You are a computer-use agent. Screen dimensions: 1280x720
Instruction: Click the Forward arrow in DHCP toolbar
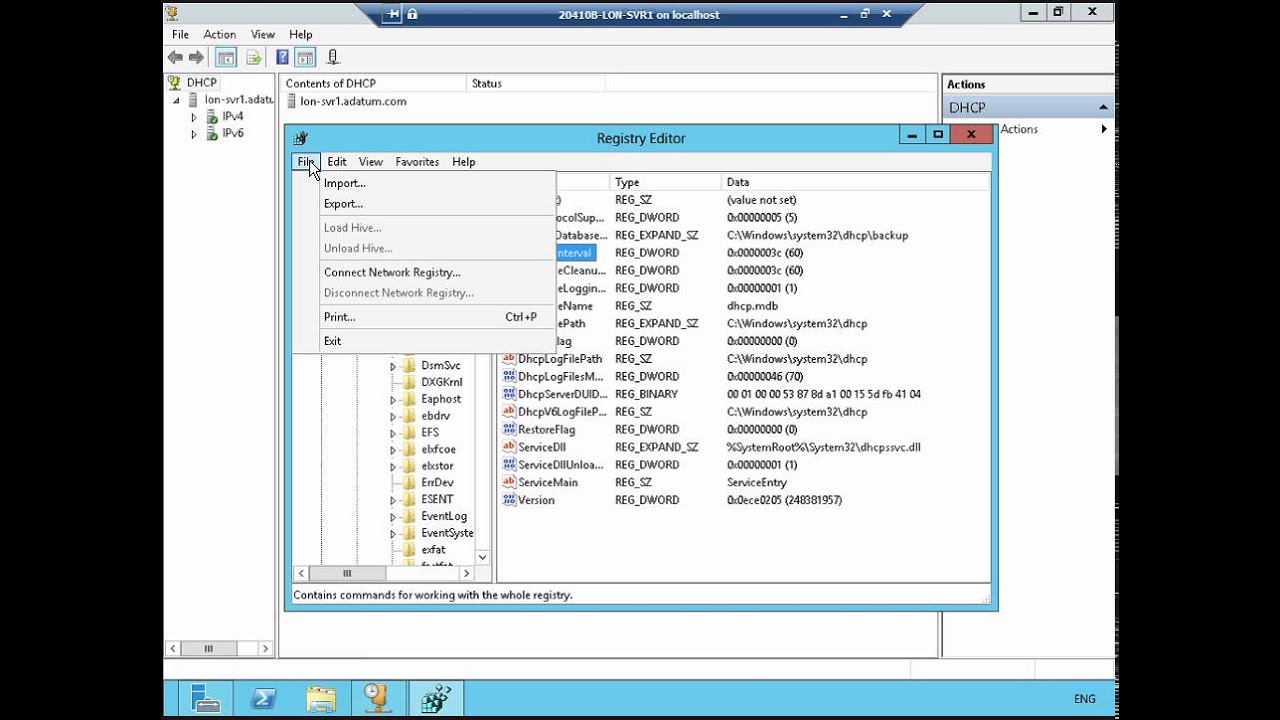tap(196, 58)
